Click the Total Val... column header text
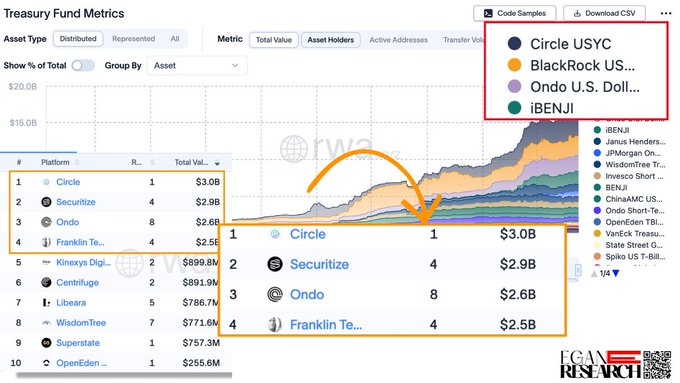 191,162
